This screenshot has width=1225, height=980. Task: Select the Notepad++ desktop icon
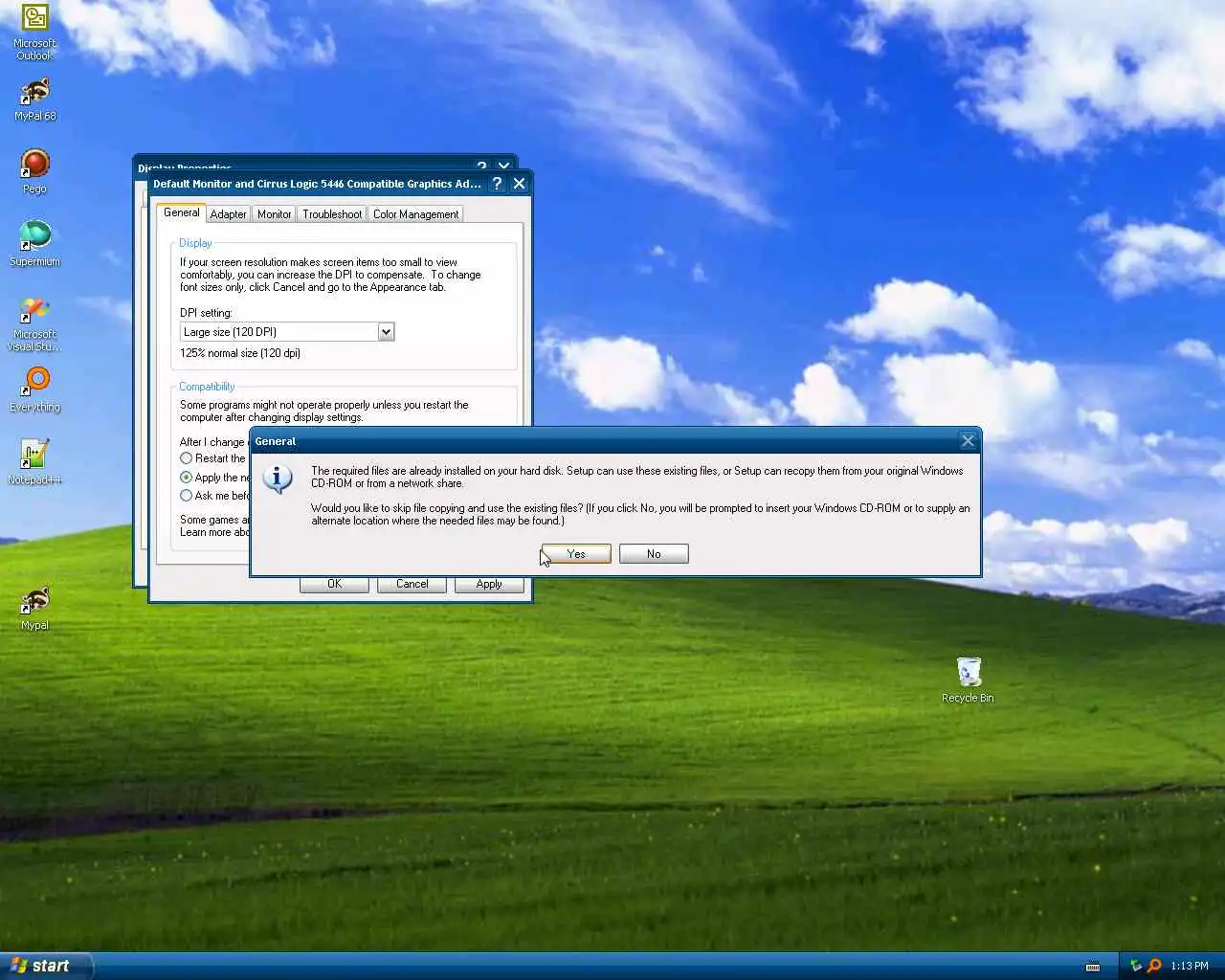coord(34,461)
